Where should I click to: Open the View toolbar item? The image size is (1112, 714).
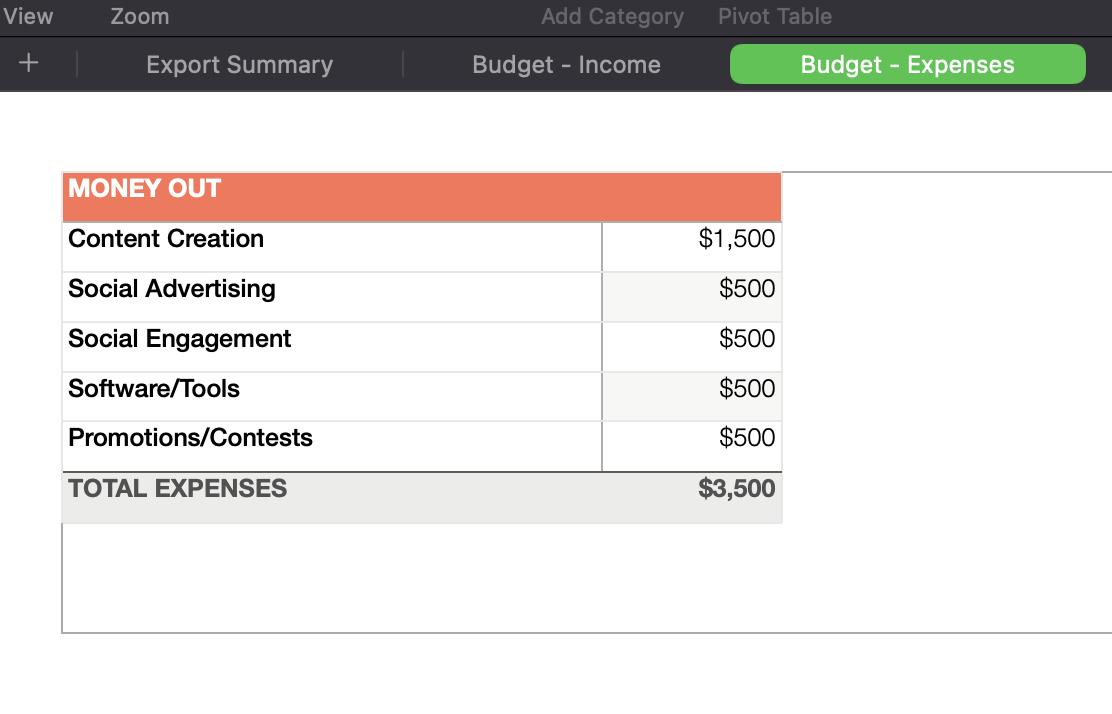(29, 16)
